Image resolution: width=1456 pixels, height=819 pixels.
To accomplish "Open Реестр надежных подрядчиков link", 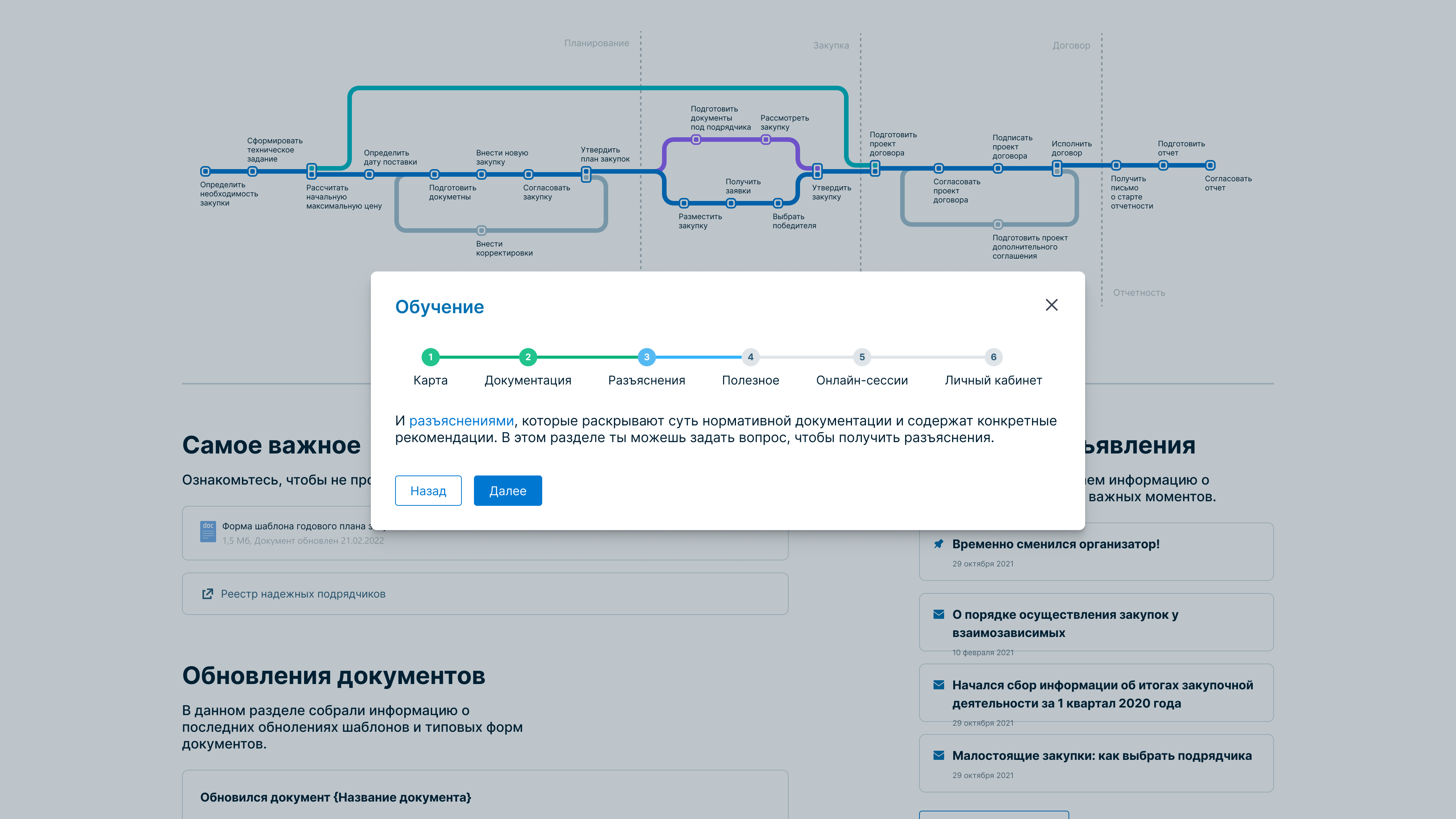I will click(303, 593).
